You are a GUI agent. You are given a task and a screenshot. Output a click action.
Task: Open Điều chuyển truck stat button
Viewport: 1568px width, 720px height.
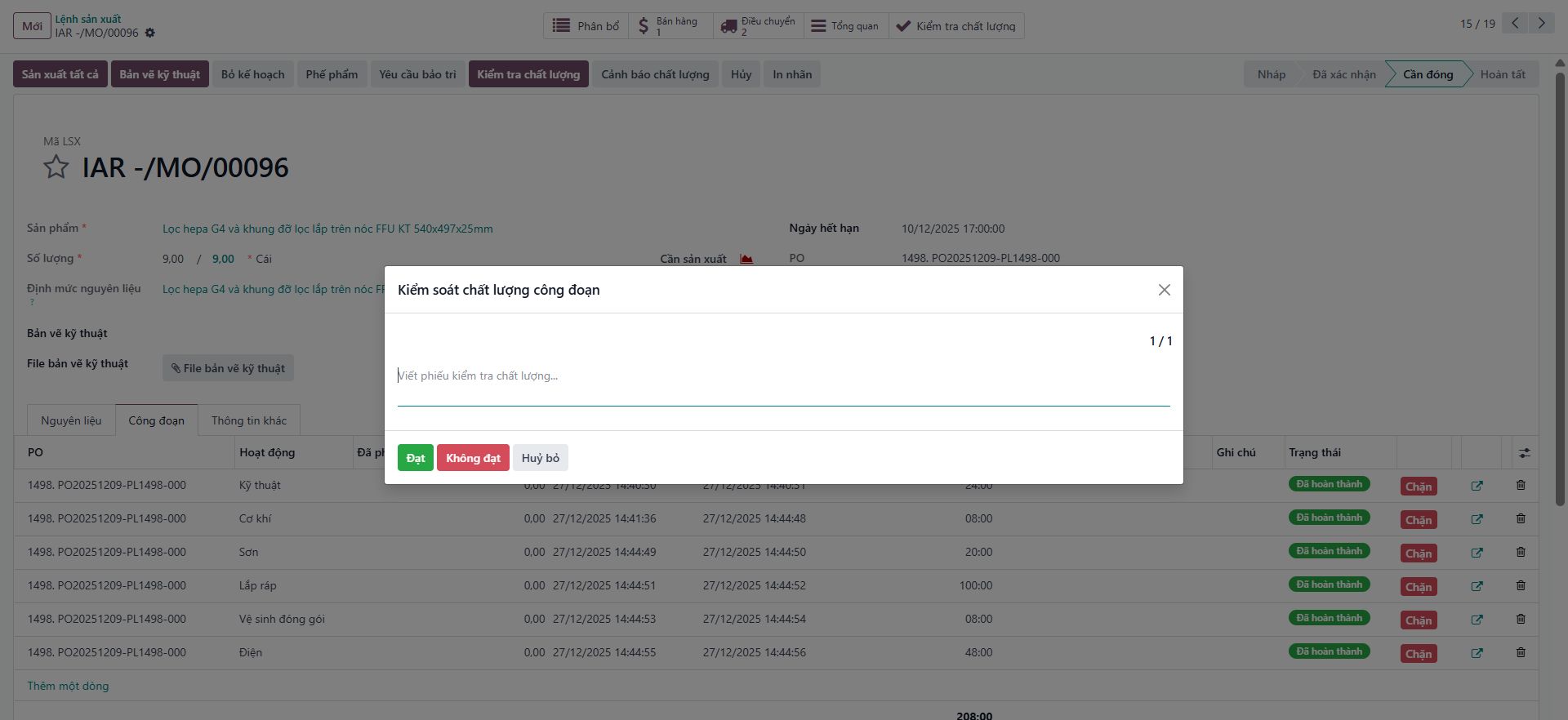pyautogui.click(x=758, y=26)
